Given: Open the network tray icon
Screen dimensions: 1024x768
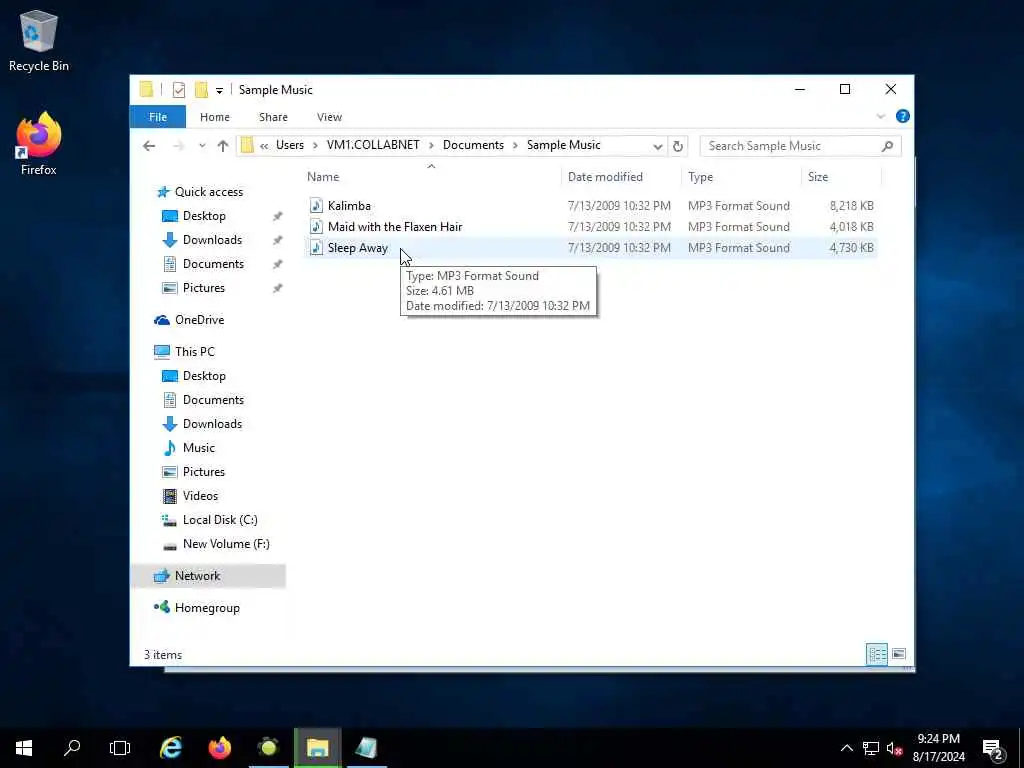Looking at the screenshot, I should point(871,748).
